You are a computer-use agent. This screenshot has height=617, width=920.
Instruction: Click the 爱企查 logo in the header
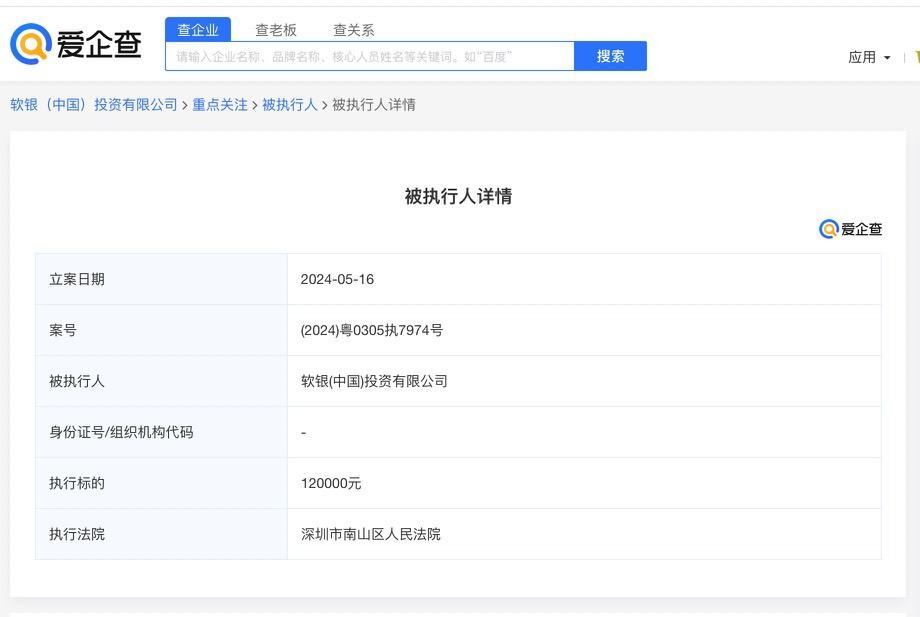76,44
